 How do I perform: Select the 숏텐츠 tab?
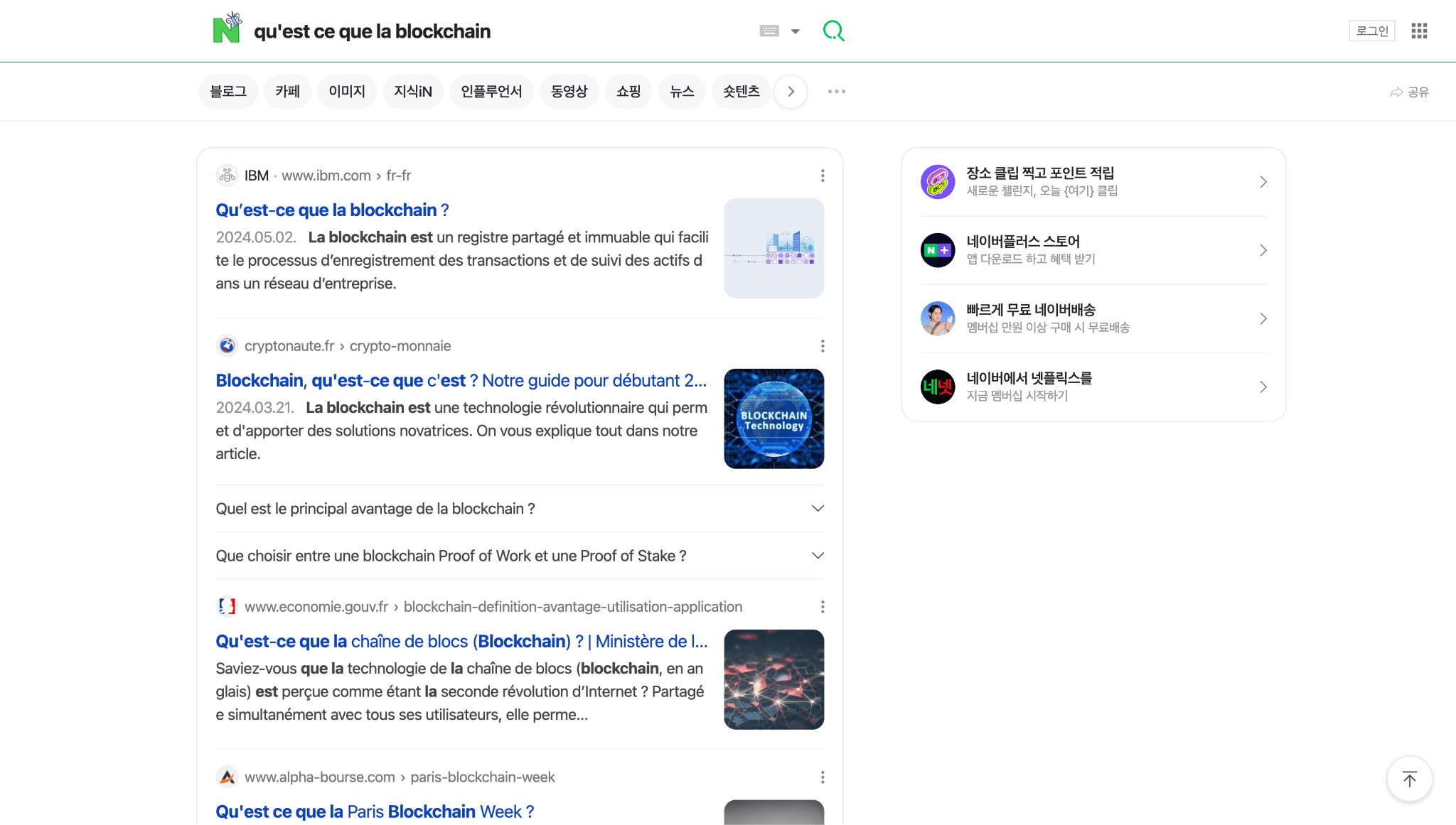[742, 92]
